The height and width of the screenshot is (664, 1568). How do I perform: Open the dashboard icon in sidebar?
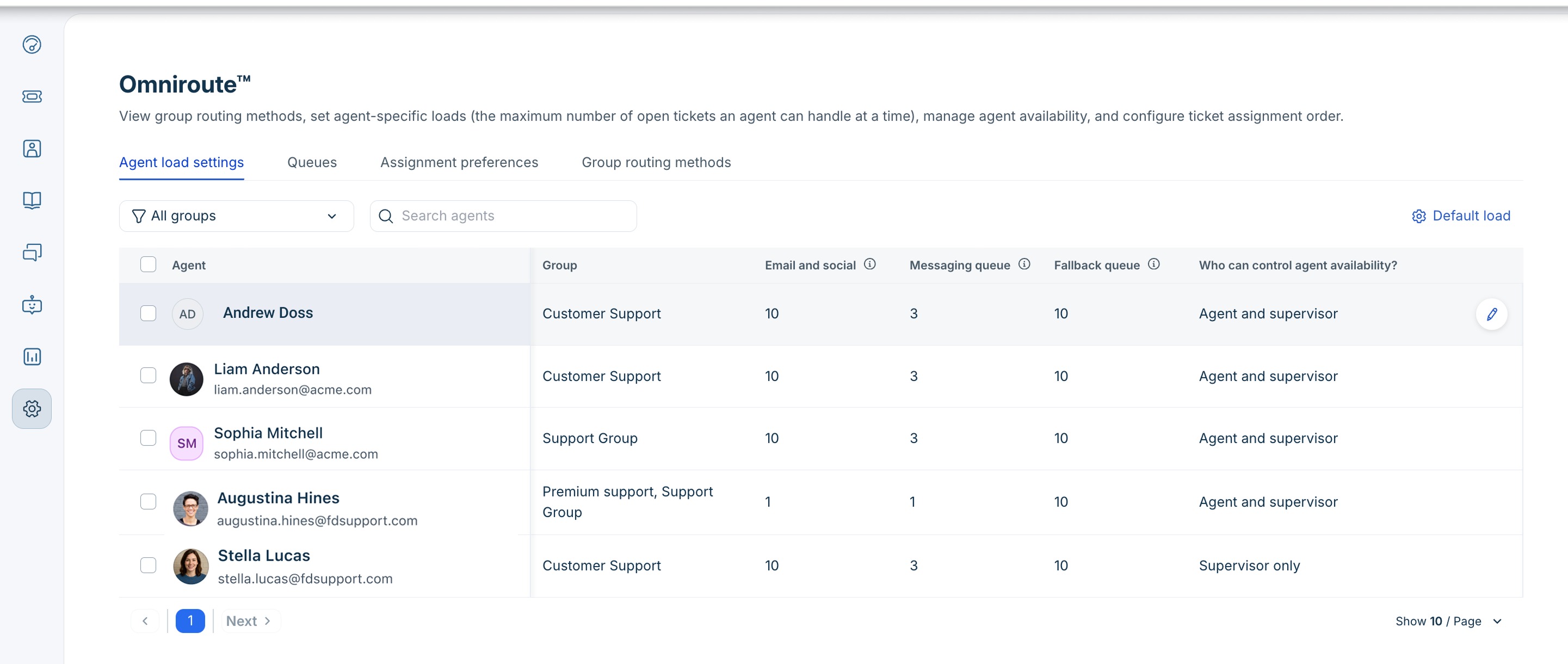point(32,45)
